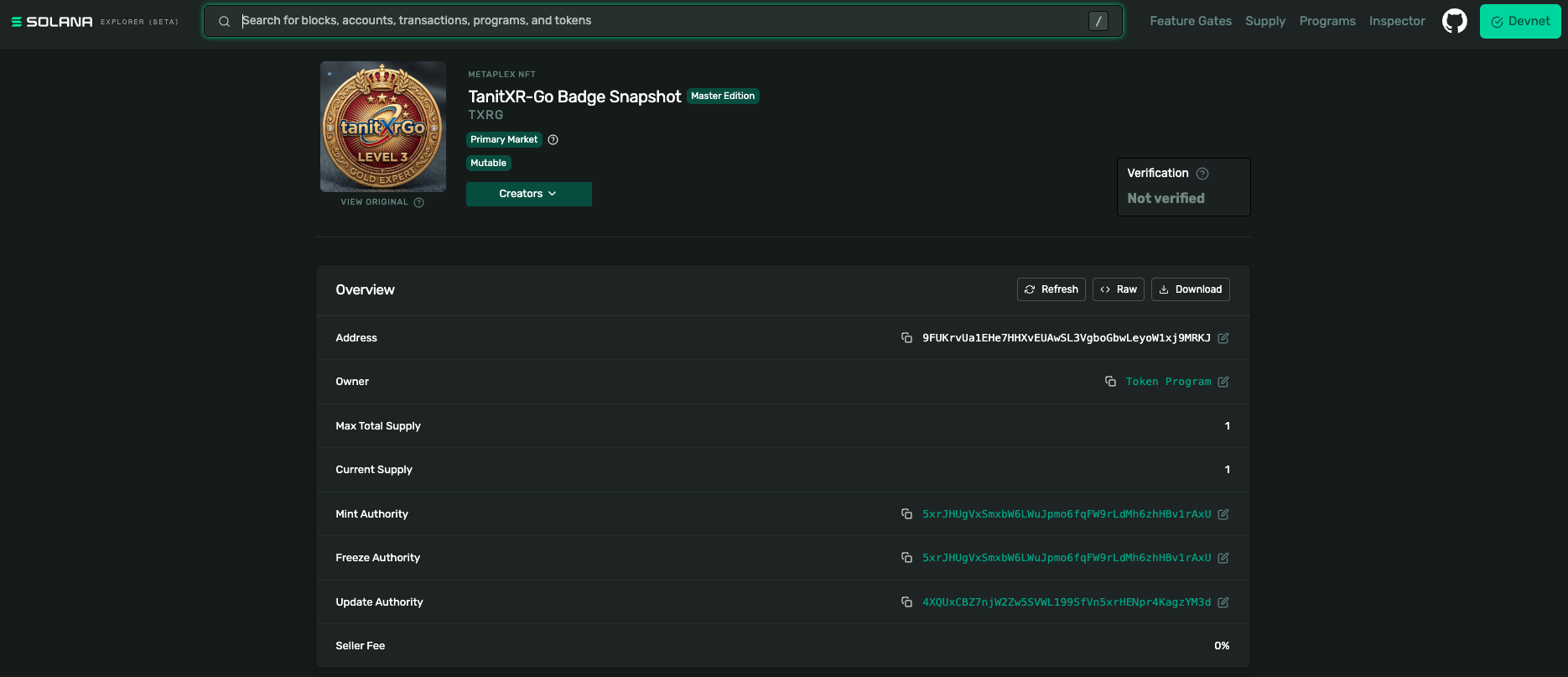Image resolution: width=1568 pixels, height=677 pixels.
Task: Copy the Address value
Action: (906, 338)
